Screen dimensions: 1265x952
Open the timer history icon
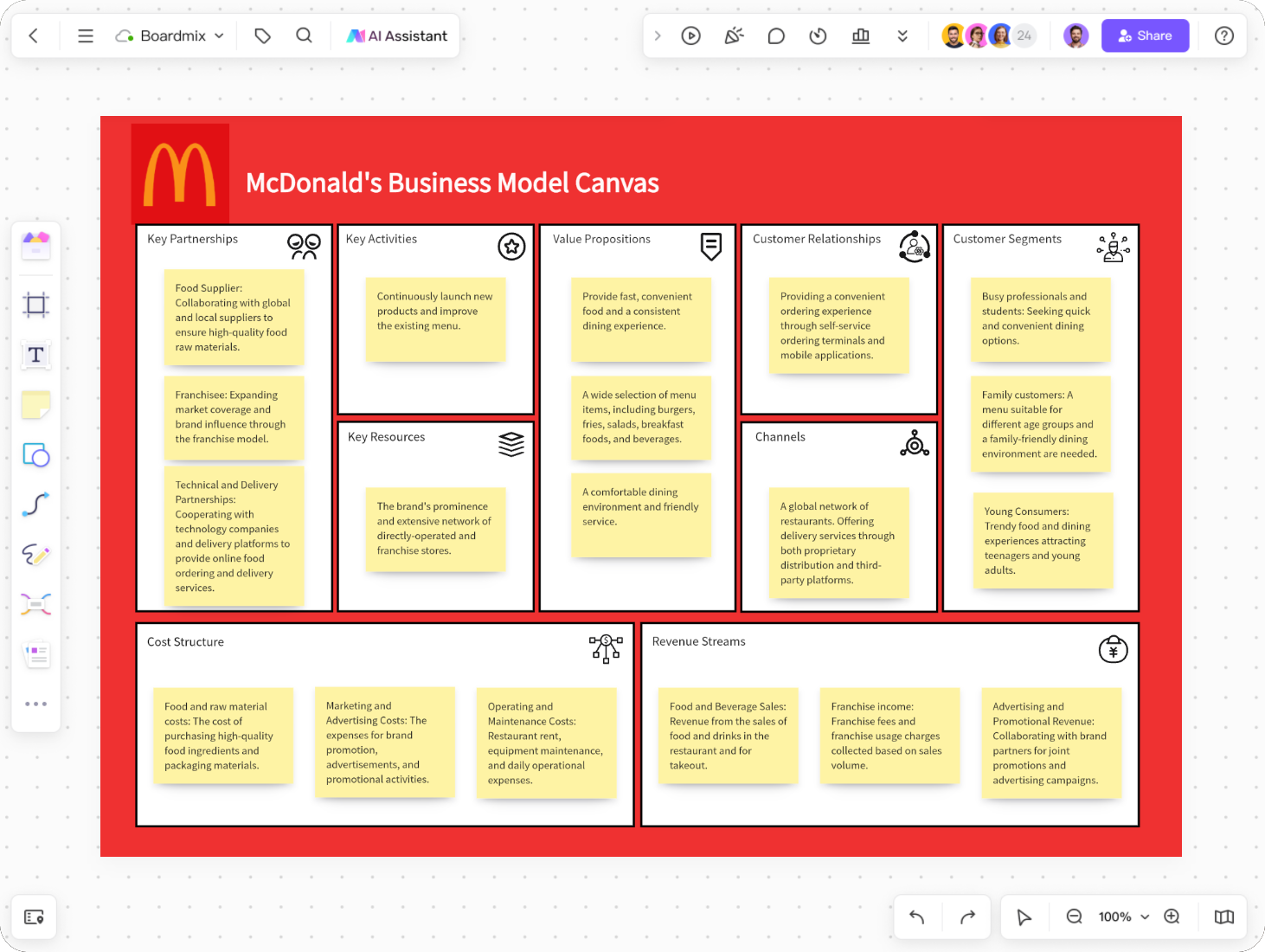click(x=818, y=35)
